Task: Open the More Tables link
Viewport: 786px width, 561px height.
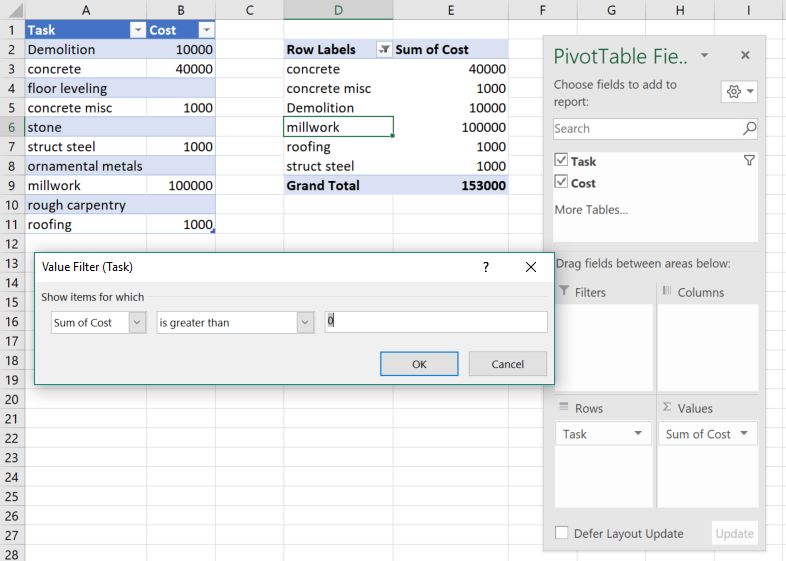Action: (591, 210)
